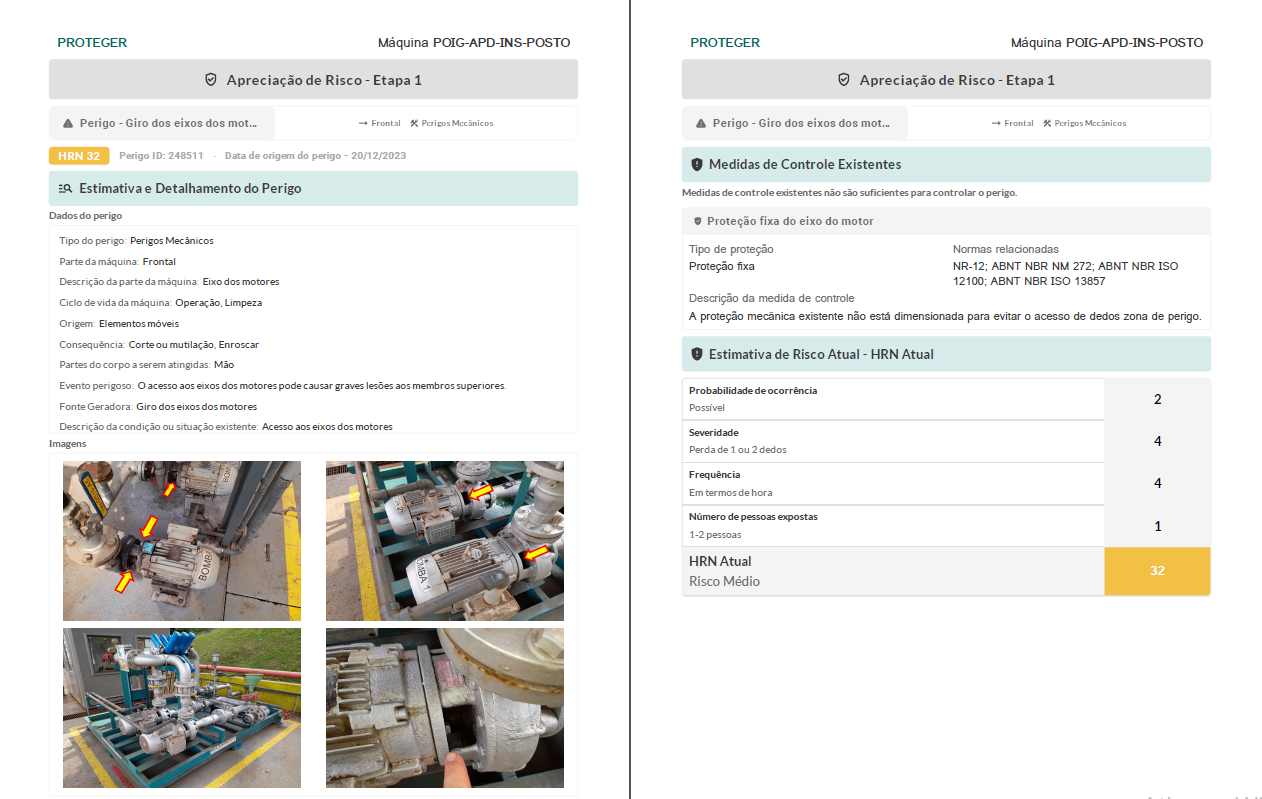This screenshot has height=799, width=1262.
Task: Click Consequência: Corte ou mutilação row
Action: coord(159,345)
